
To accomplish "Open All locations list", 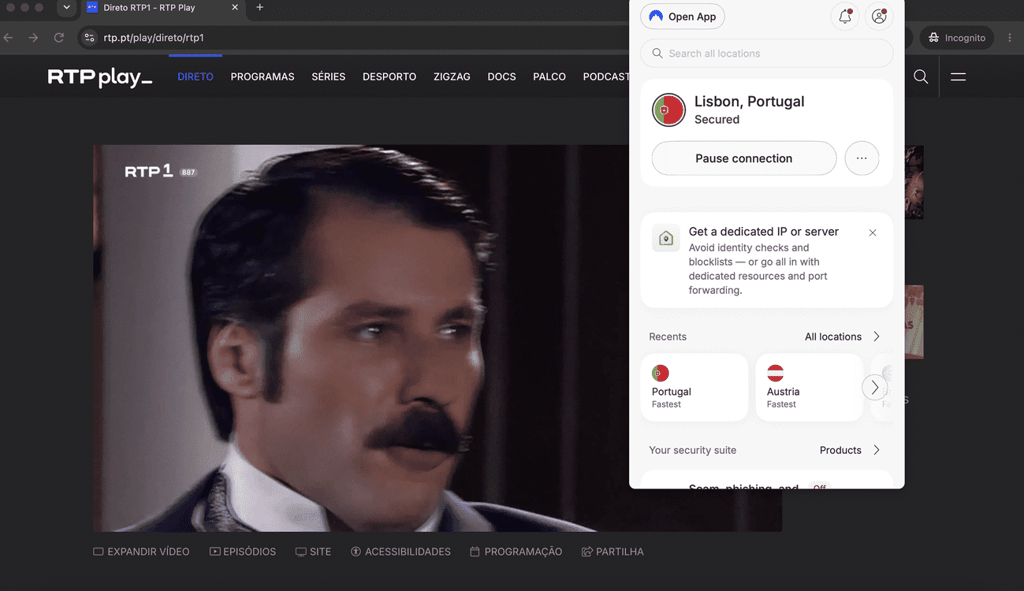I will (842, 336).
